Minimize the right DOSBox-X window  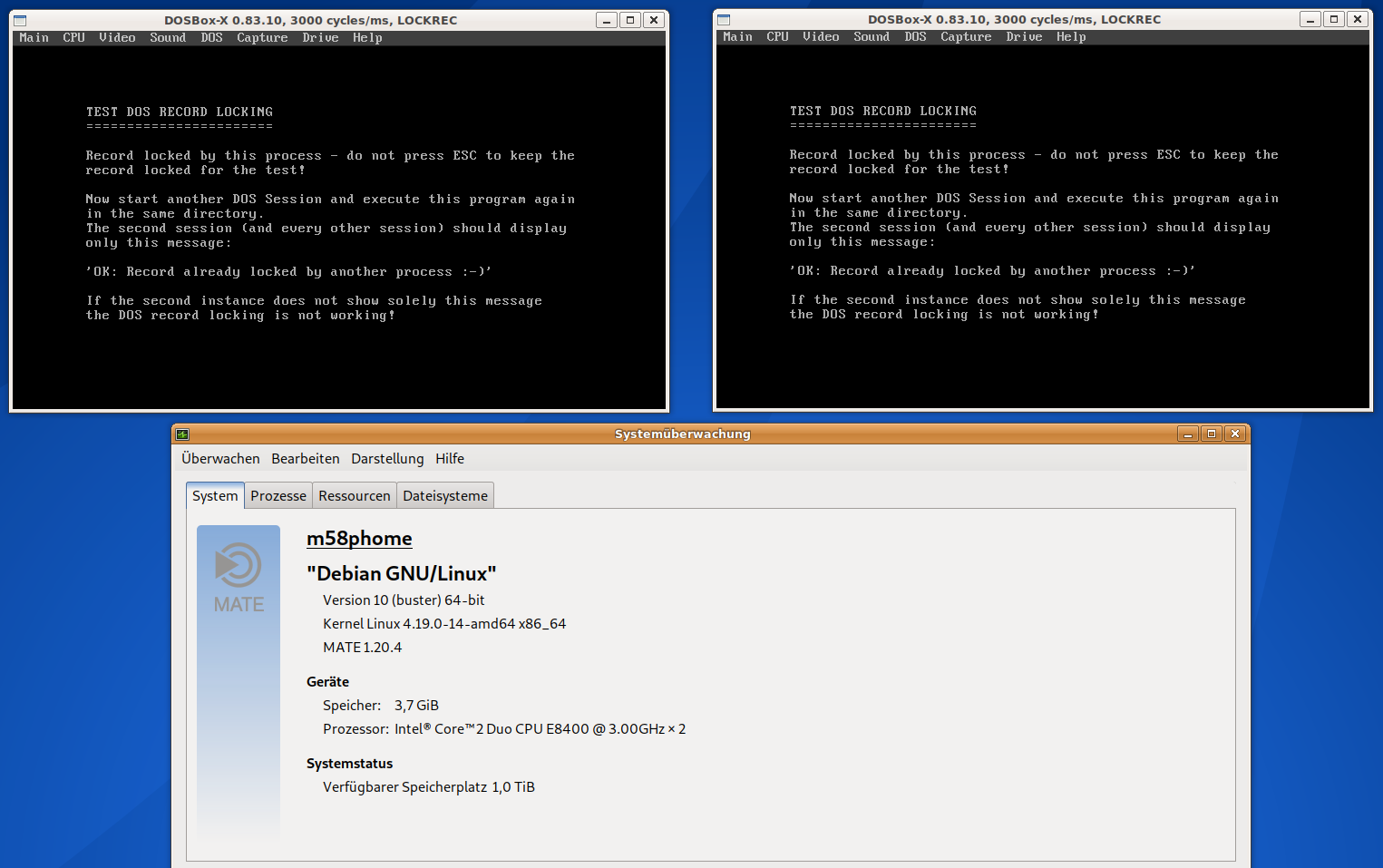[1310, 19]
